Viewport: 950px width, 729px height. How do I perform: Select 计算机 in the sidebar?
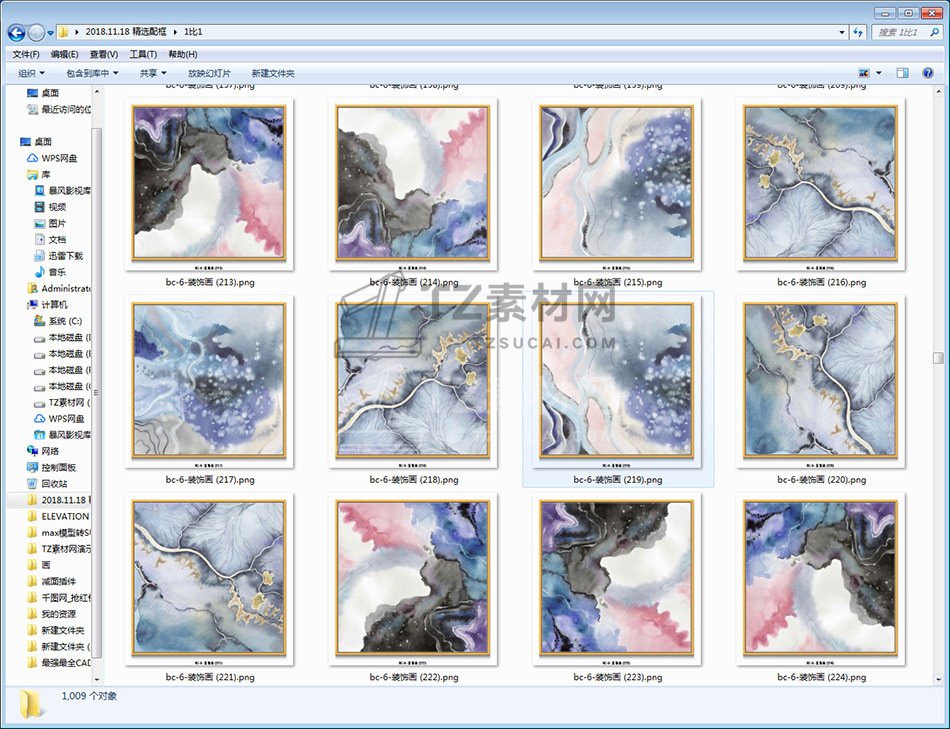(47, 305)
